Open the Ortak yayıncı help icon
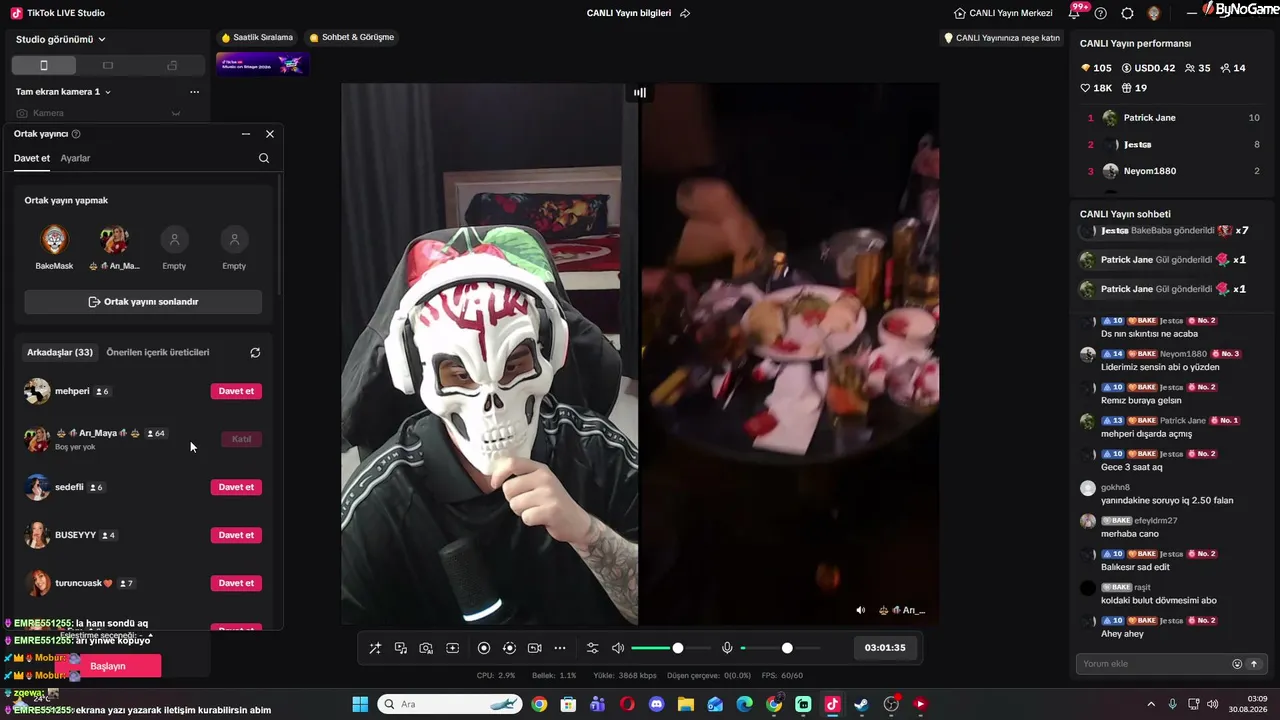Viewport: 1280px width, 720px height. [x=76, y=134]
